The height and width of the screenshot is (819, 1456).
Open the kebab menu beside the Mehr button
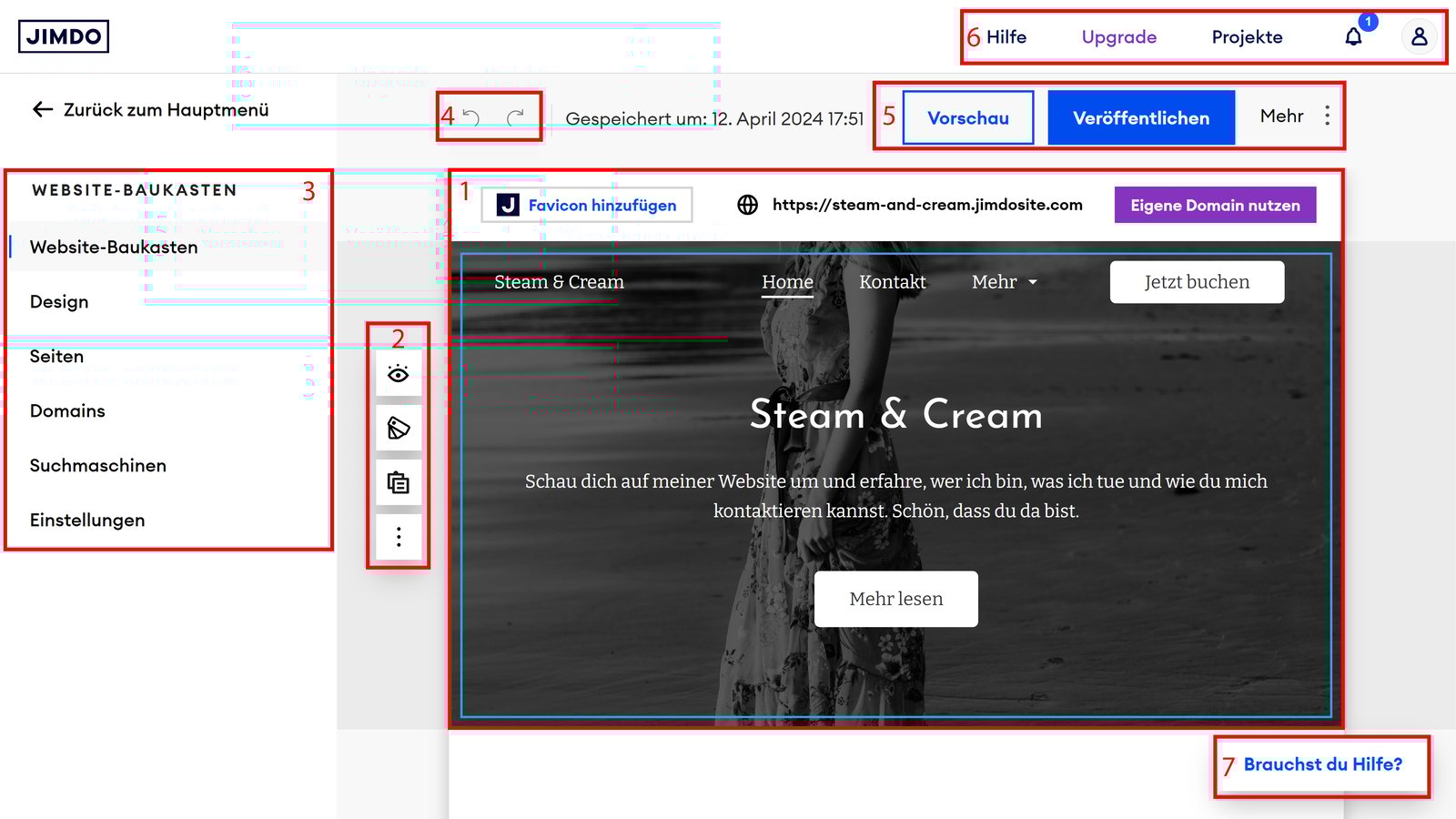tap(1328, 116)
